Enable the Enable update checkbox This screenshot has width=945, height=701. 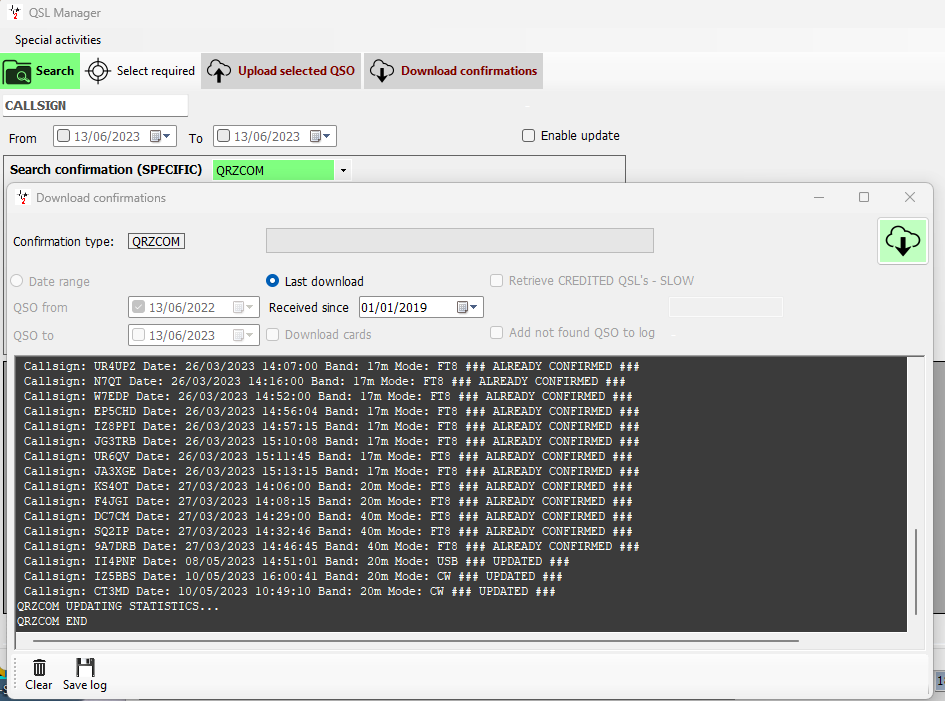[x=529, y=136]
